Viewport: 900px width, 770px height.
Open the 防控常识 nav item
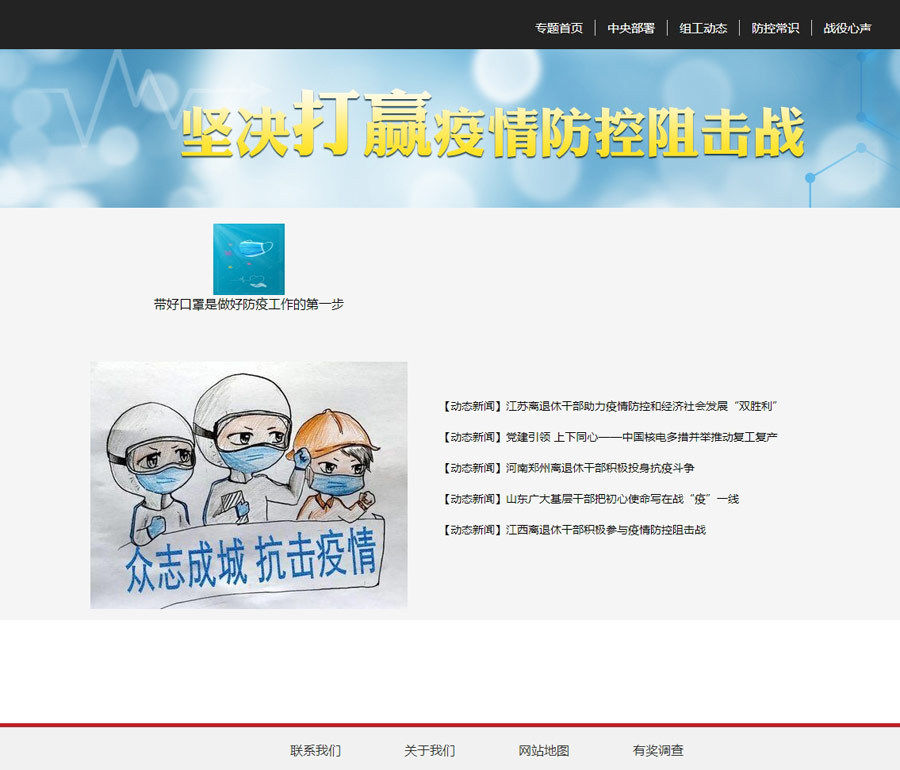point(775,28)
